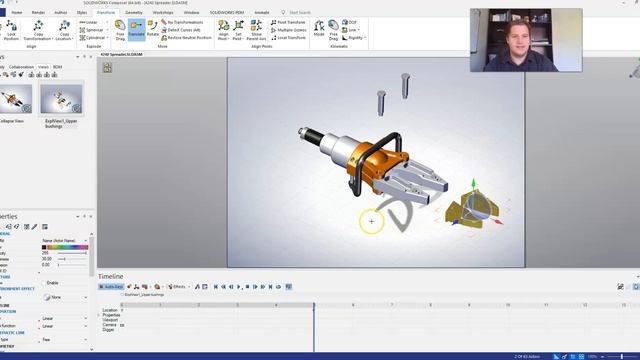This screenshot has height=360, width=640.
Task: Toggle the Auto-Keys button in Timeline
Action: pos(111,287)
